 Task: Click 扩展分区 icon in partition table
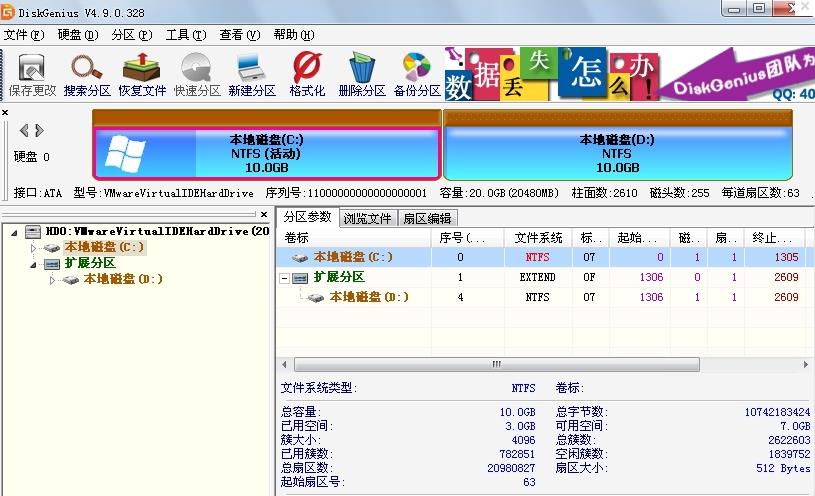point(300,278)
